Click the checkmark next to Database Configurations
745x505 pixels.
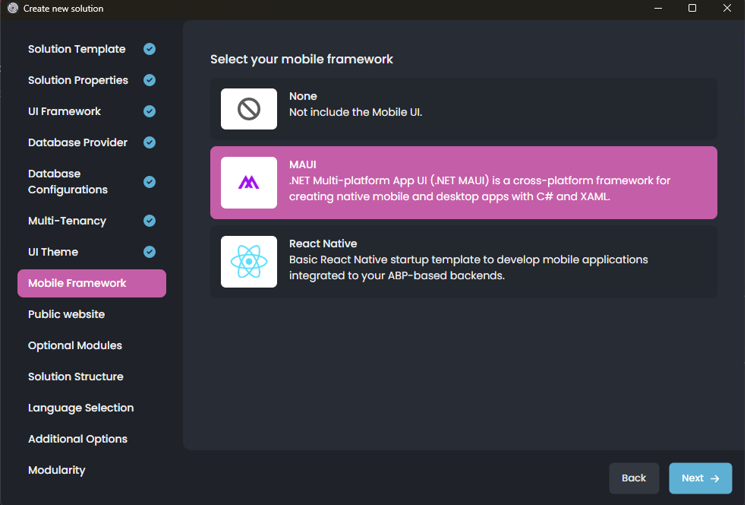(x=150, y=182)
